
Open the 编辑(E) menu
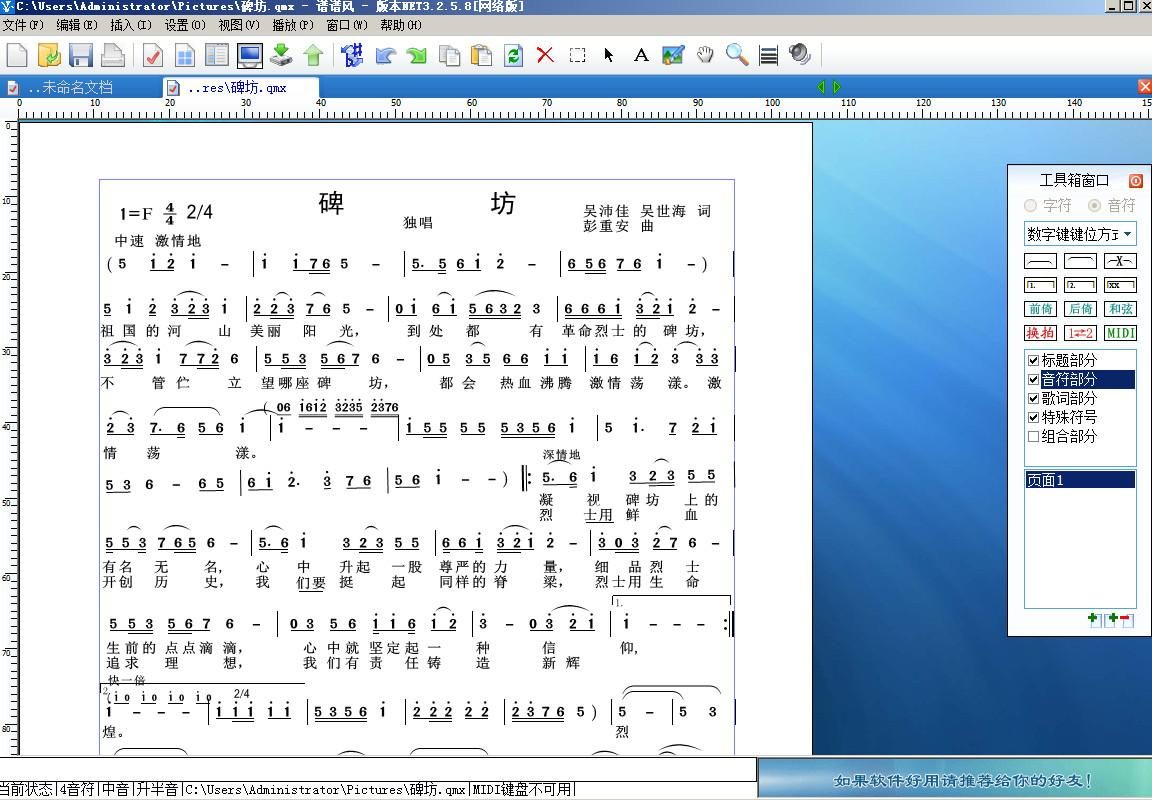coord(77,25)
